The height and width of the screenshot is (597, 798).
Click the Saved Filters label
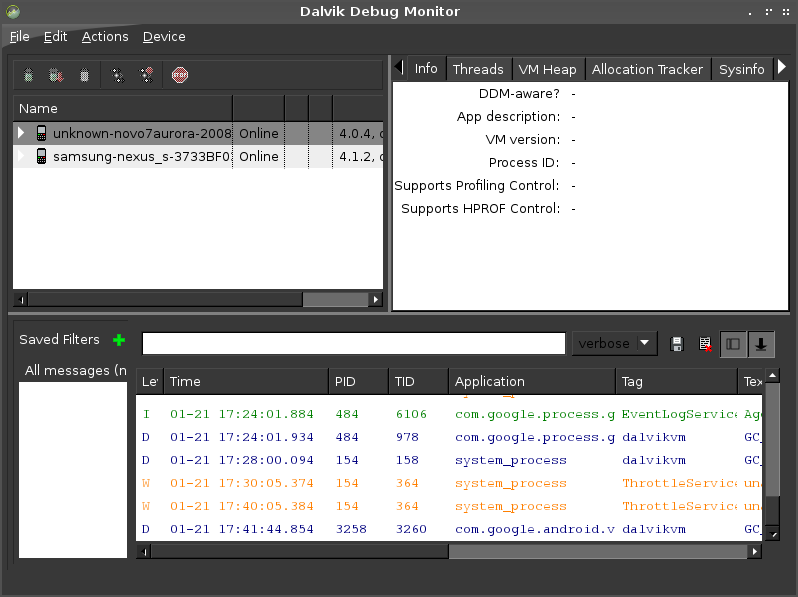coord(59,339)
